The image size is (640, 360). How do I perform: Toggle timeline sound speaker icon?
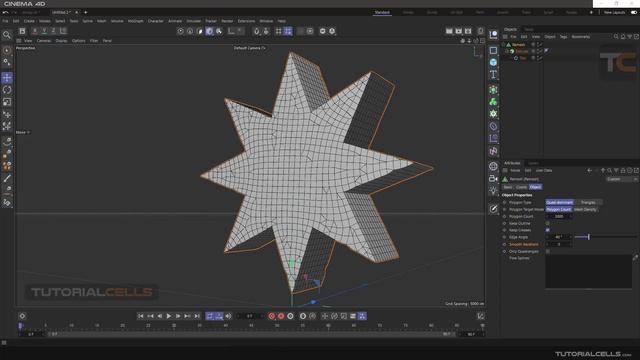point(228,316)
